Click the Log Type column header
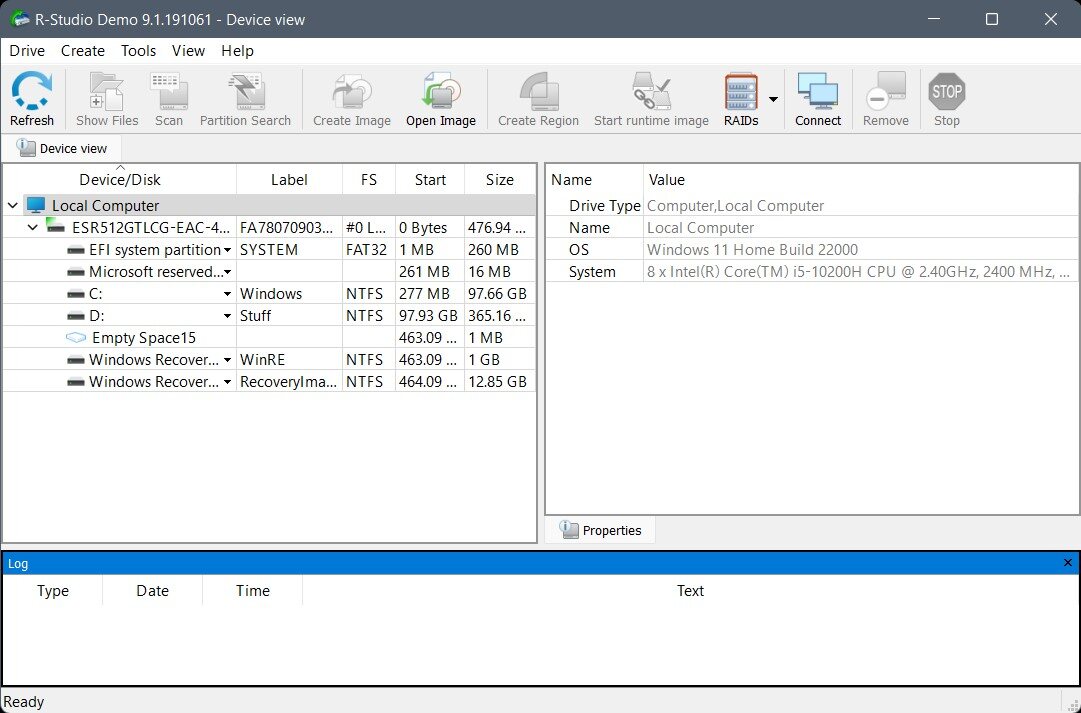Screen dimensions: 1081x713 click(52, 590)
